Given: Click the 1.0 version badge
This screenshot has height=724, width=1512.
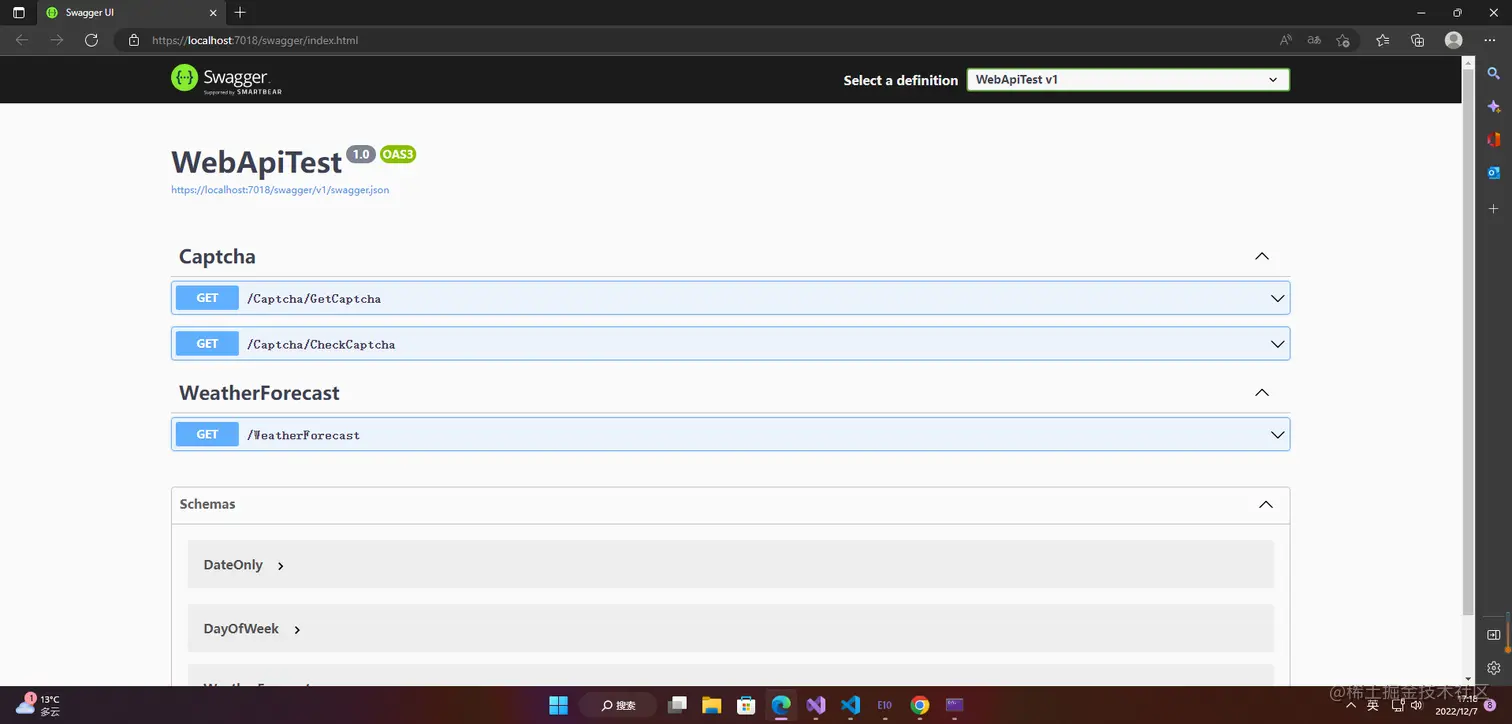Looking at the screenshot, I should point(361,155).
